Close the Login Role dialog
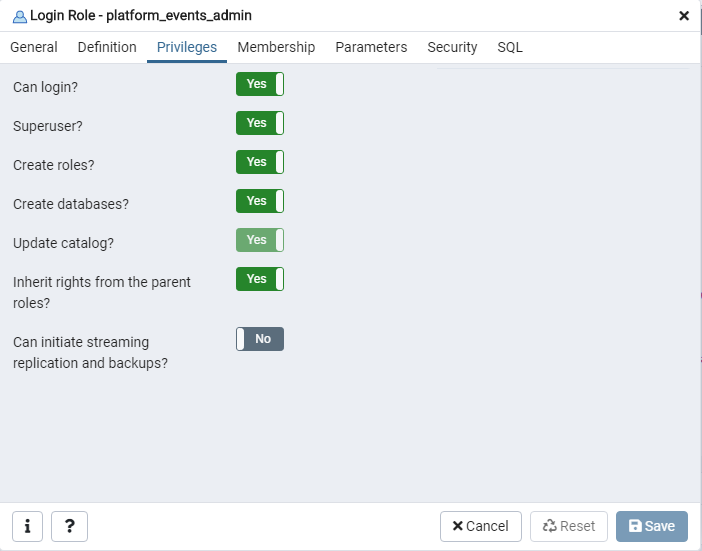This screenshot has height=551, width=702. click(684, 16)
